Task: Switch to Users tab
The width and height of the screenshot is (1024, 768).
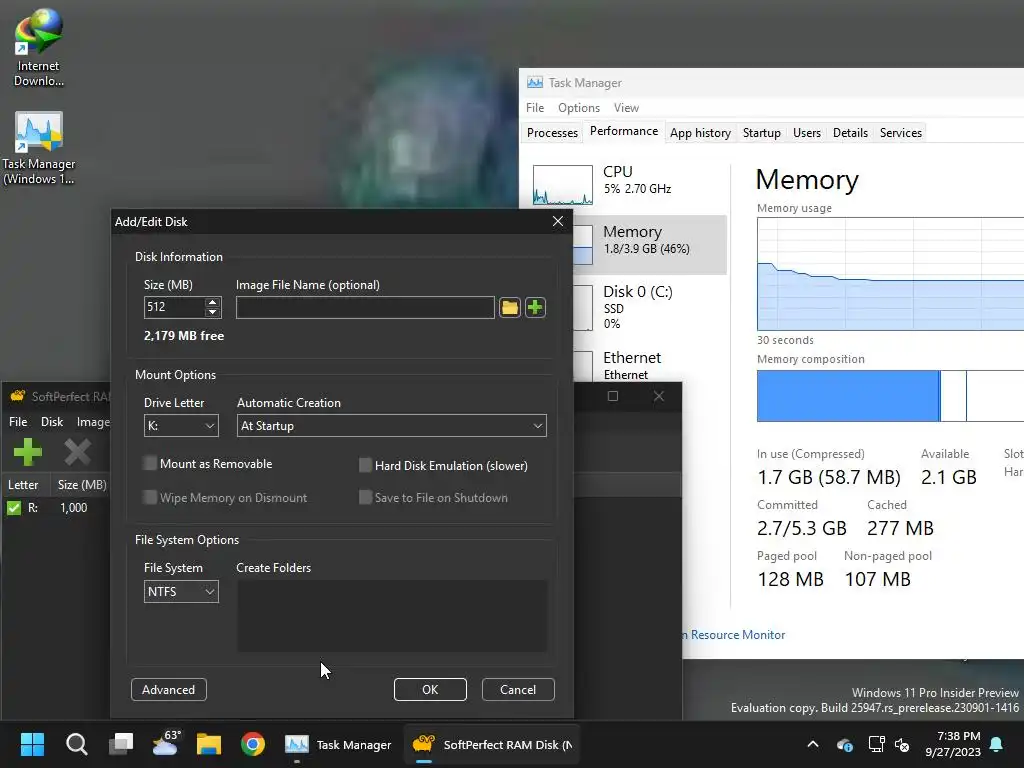Action: click(807, 133)
